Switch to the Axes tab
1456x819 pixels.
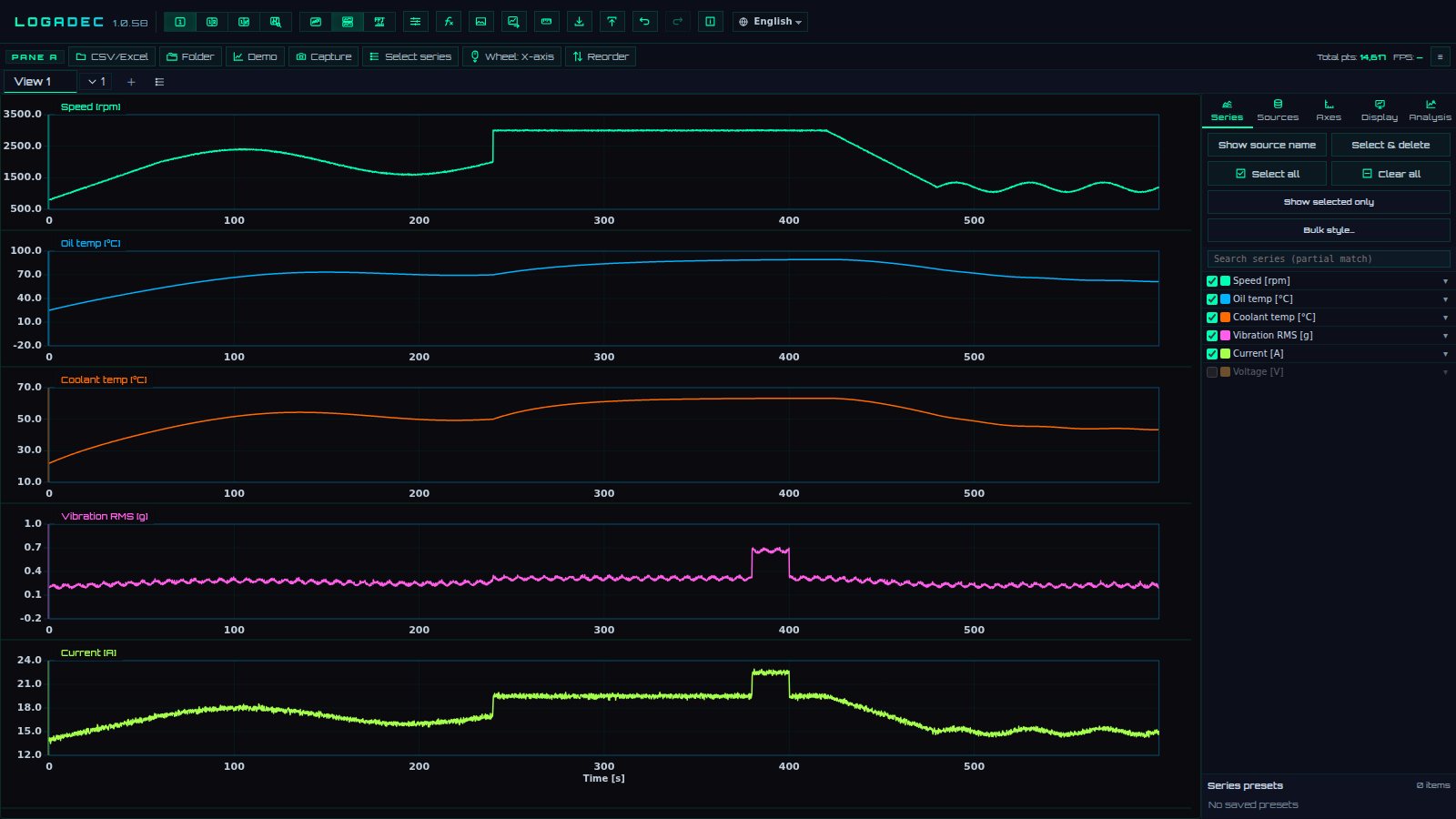coord(1329,110)
